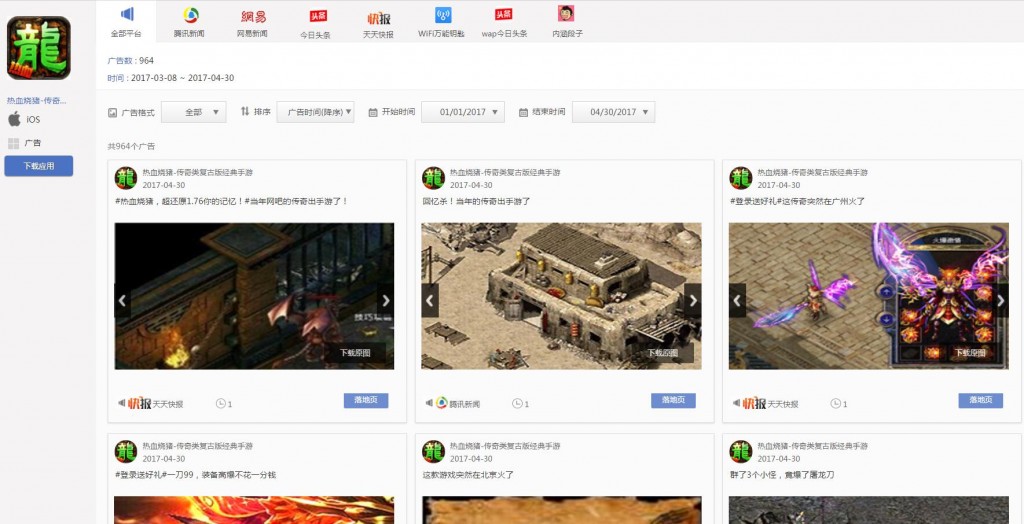
Task: Click the 广告数 : 964 text
Action: pyautogui.click(x=131, y=61)
